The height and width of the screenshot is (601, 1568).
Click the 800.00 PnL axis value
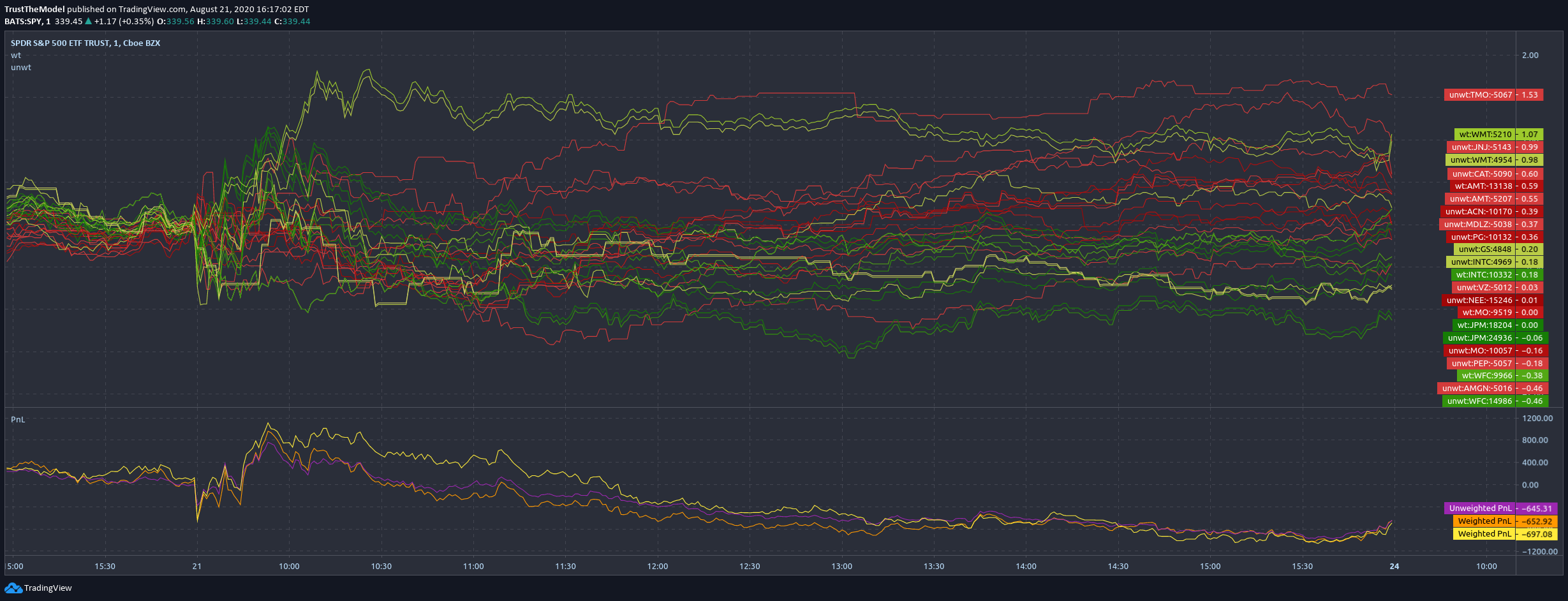point(1535,440)
